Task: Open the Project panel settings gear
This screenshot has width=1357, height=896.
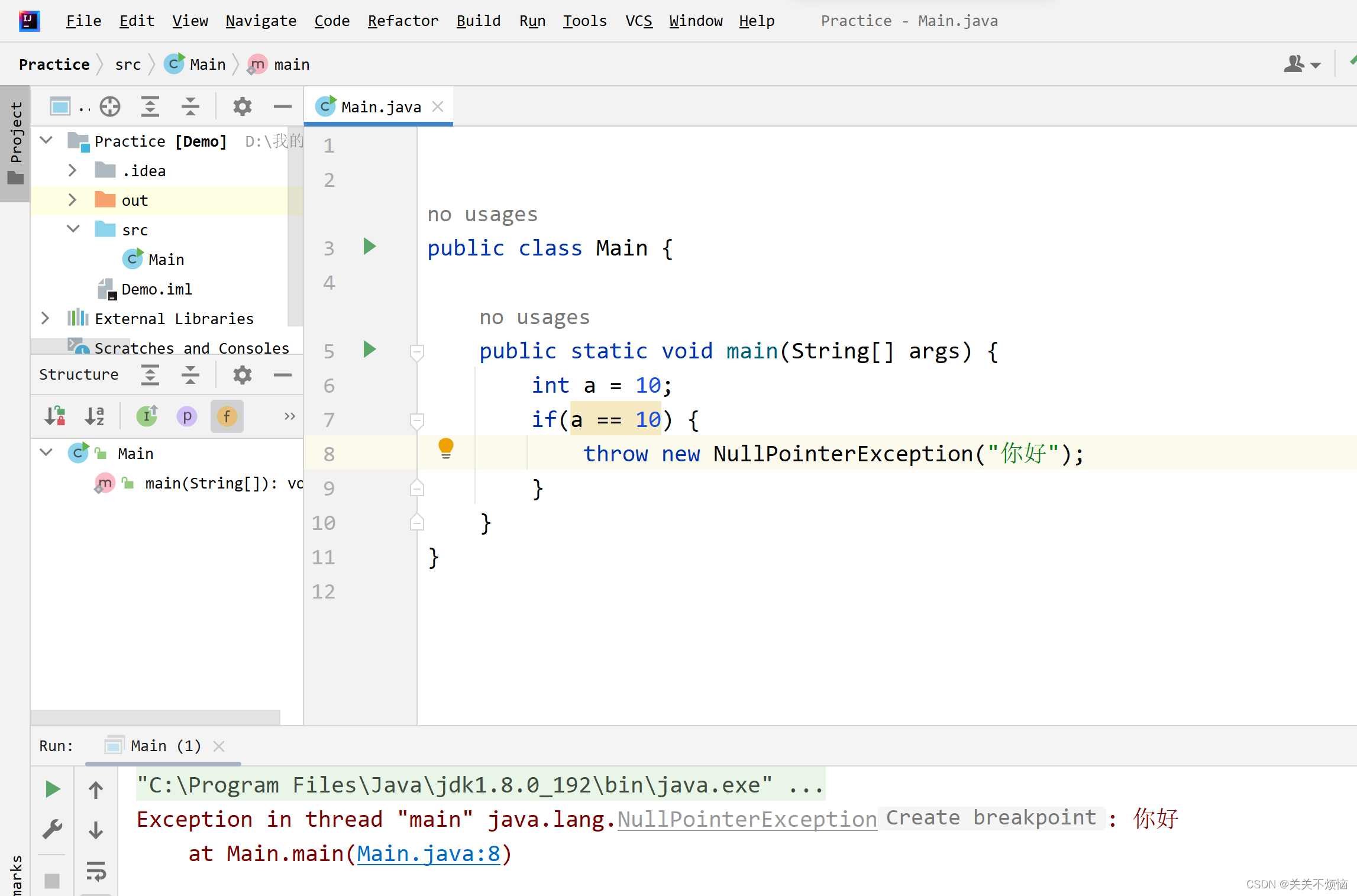Action: pos(242,106)
